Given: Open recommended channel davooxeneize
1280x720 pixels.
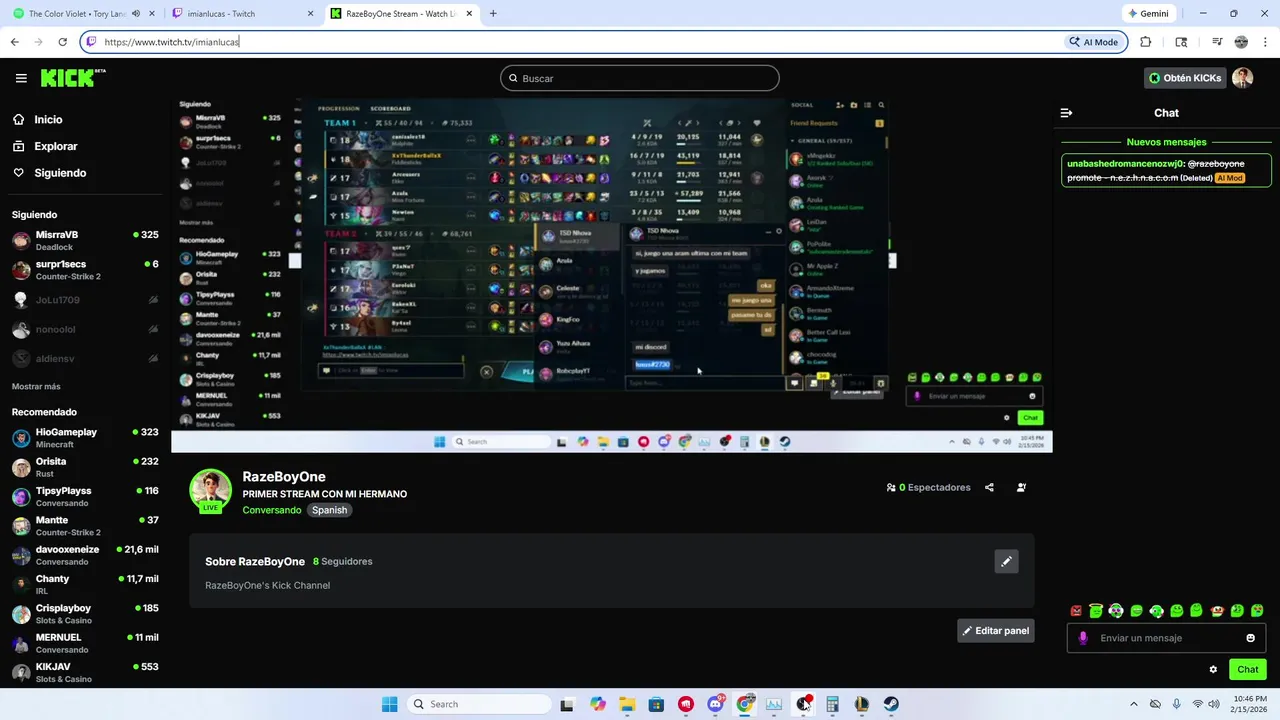Looking at the screenshot, I should point(85,555).
